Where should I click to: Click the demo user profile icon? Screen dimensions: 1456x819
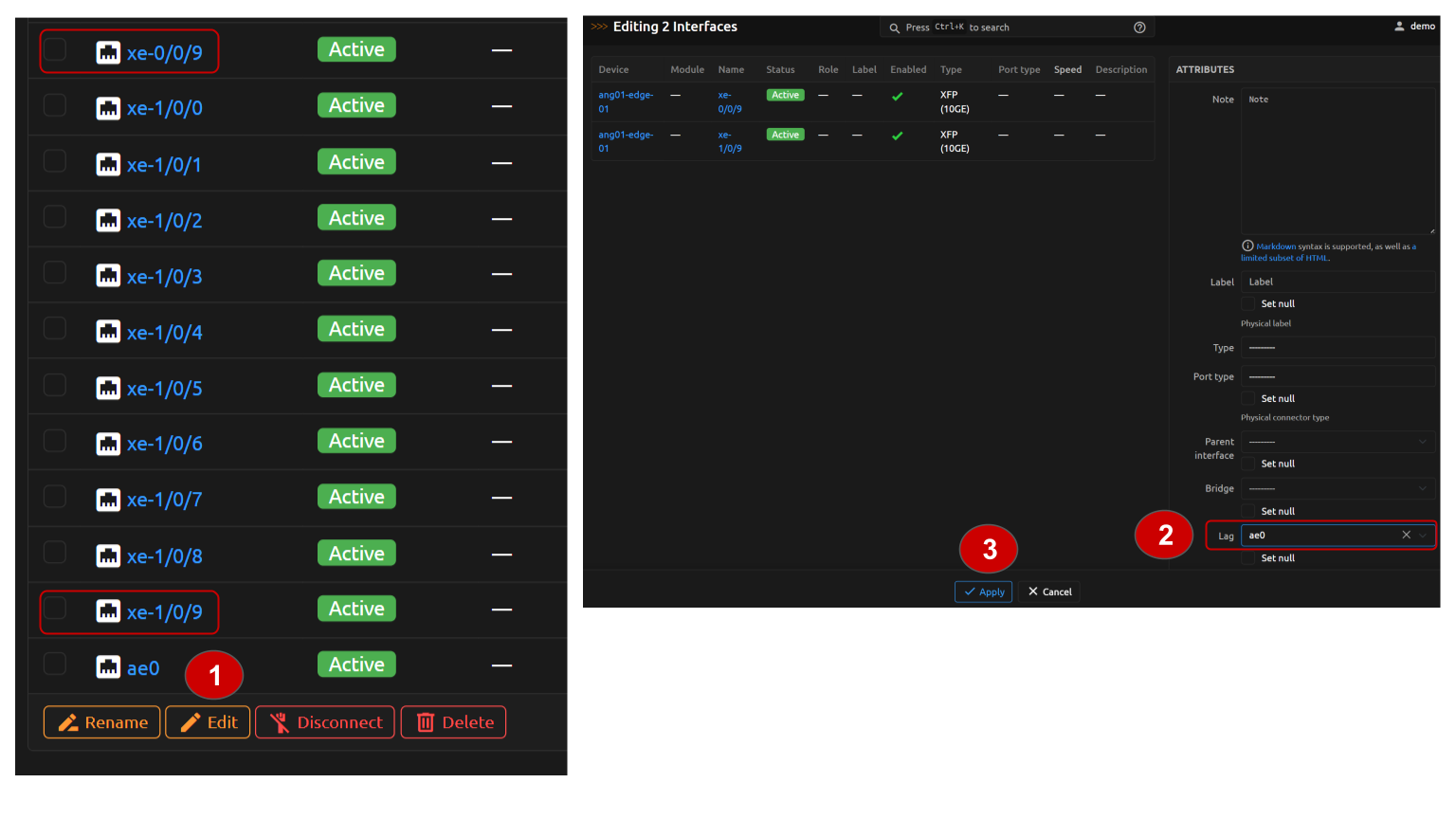point(1399,27)
